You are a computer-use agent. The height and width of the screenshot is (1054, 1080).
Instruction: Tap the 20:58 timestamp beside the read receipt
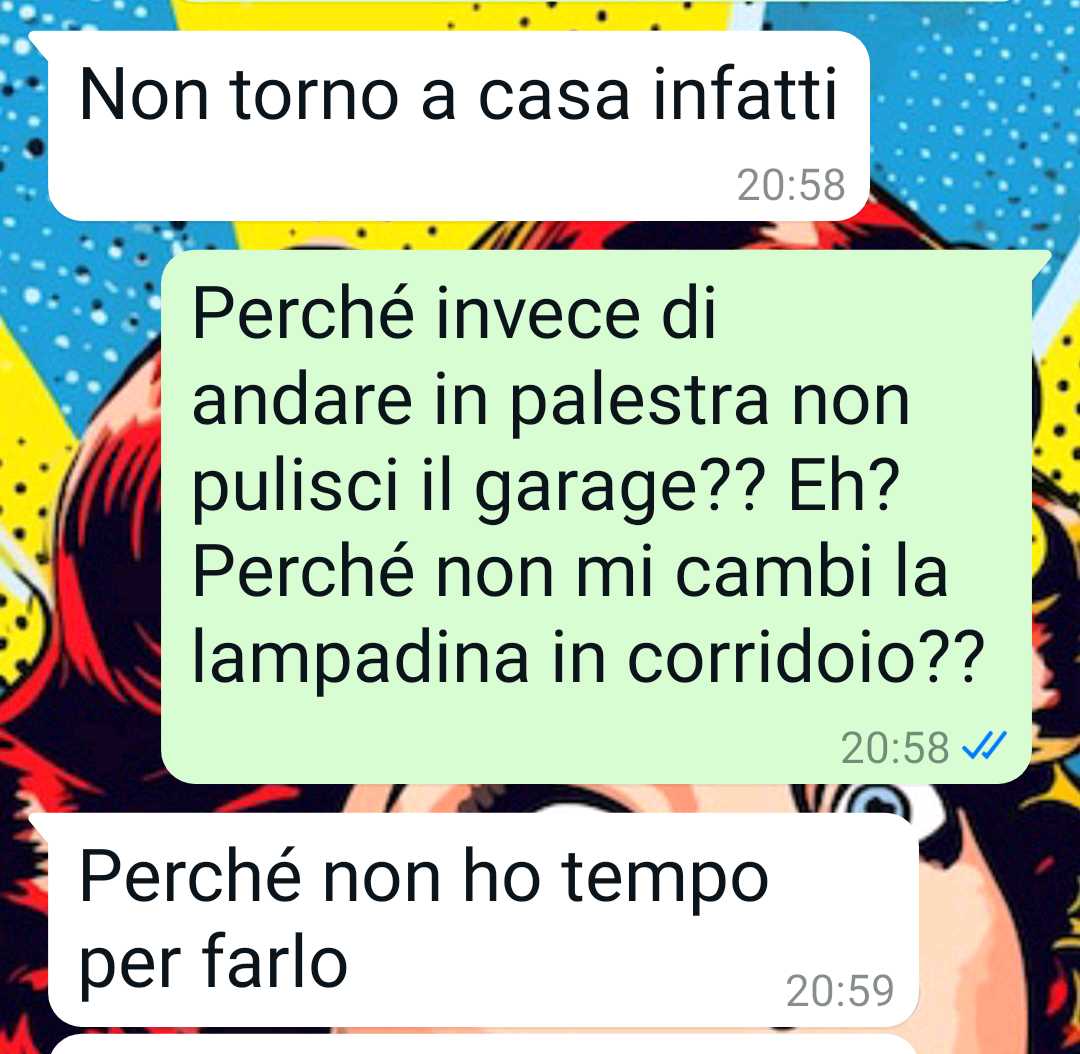click(895, 747)
